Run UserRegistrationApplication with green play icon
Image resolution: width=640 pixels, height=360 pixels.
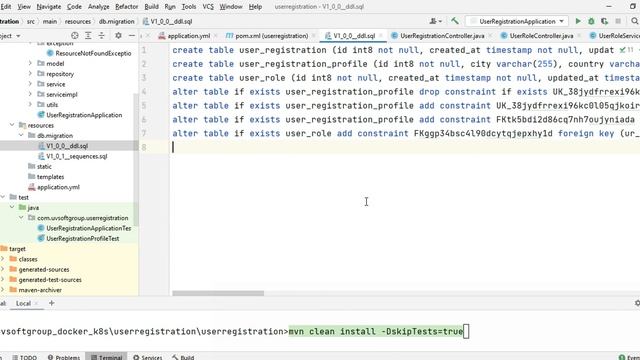click(578, 21)
